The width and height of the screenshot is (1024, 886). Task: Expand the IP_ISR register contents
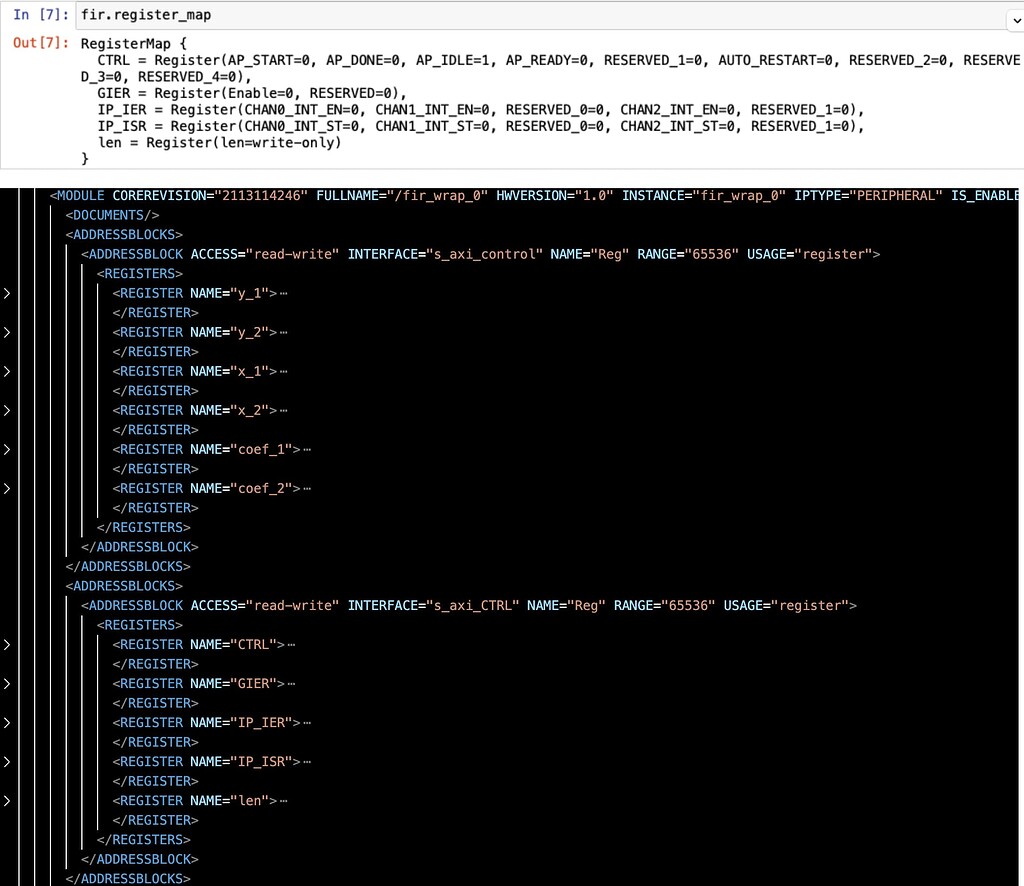[7, 761]
